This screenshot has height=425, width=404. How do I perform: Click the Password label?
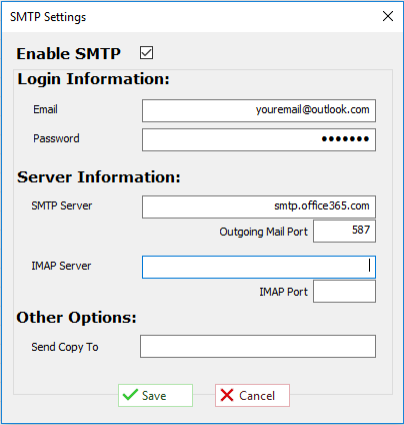56,138
